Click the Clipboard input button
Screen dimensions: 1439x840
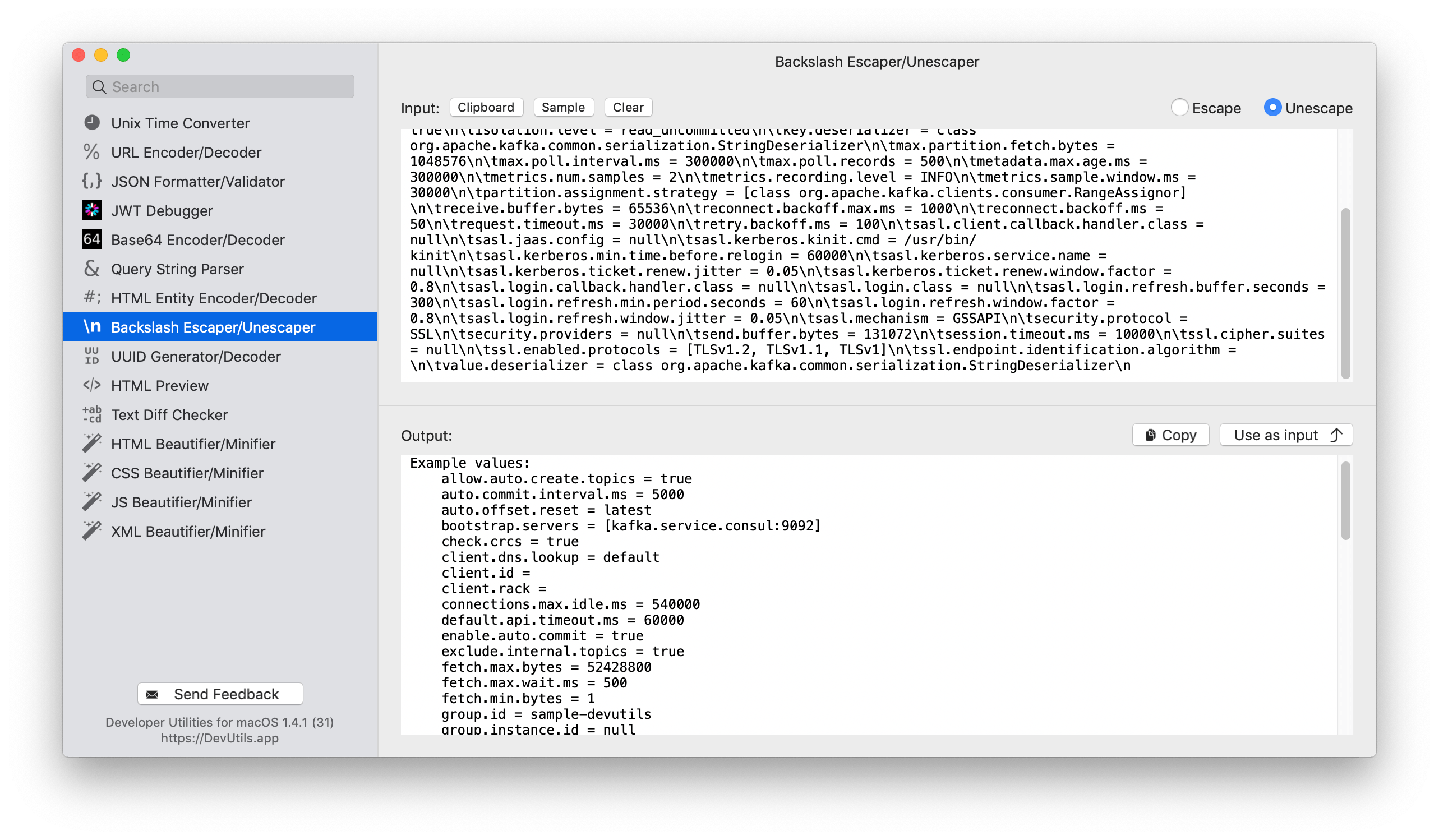pyautogui.click(x=486, y=107)
